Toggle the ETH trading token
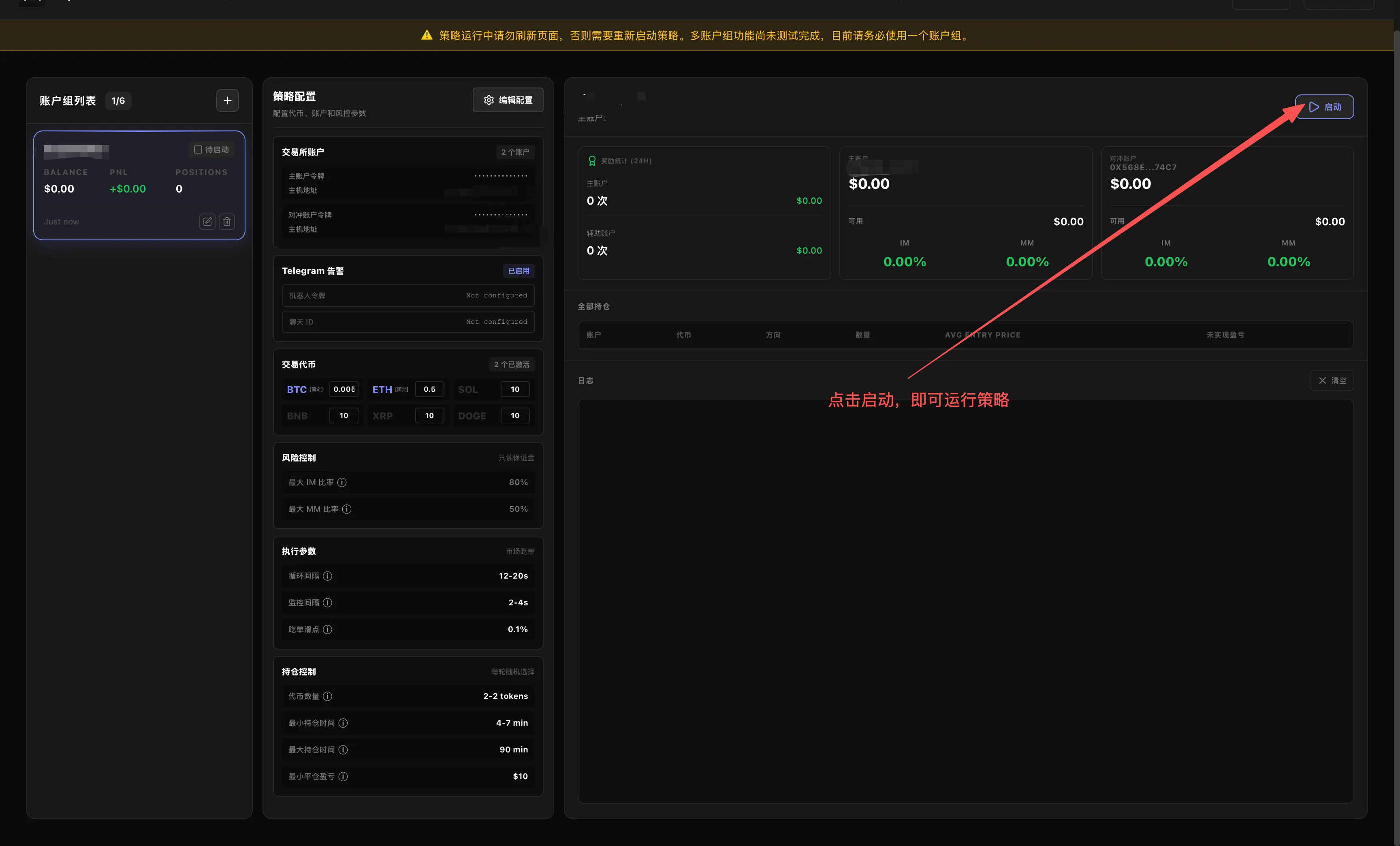 382,390
